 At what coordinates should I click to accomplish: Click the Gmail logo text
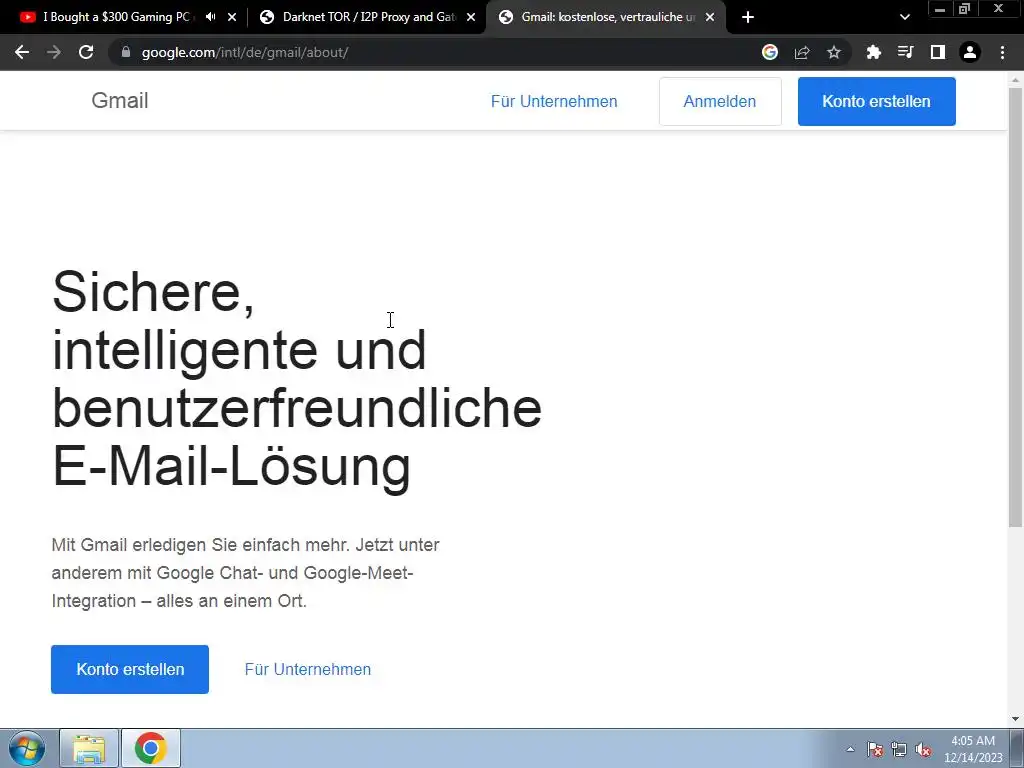(x=120, y=101)
